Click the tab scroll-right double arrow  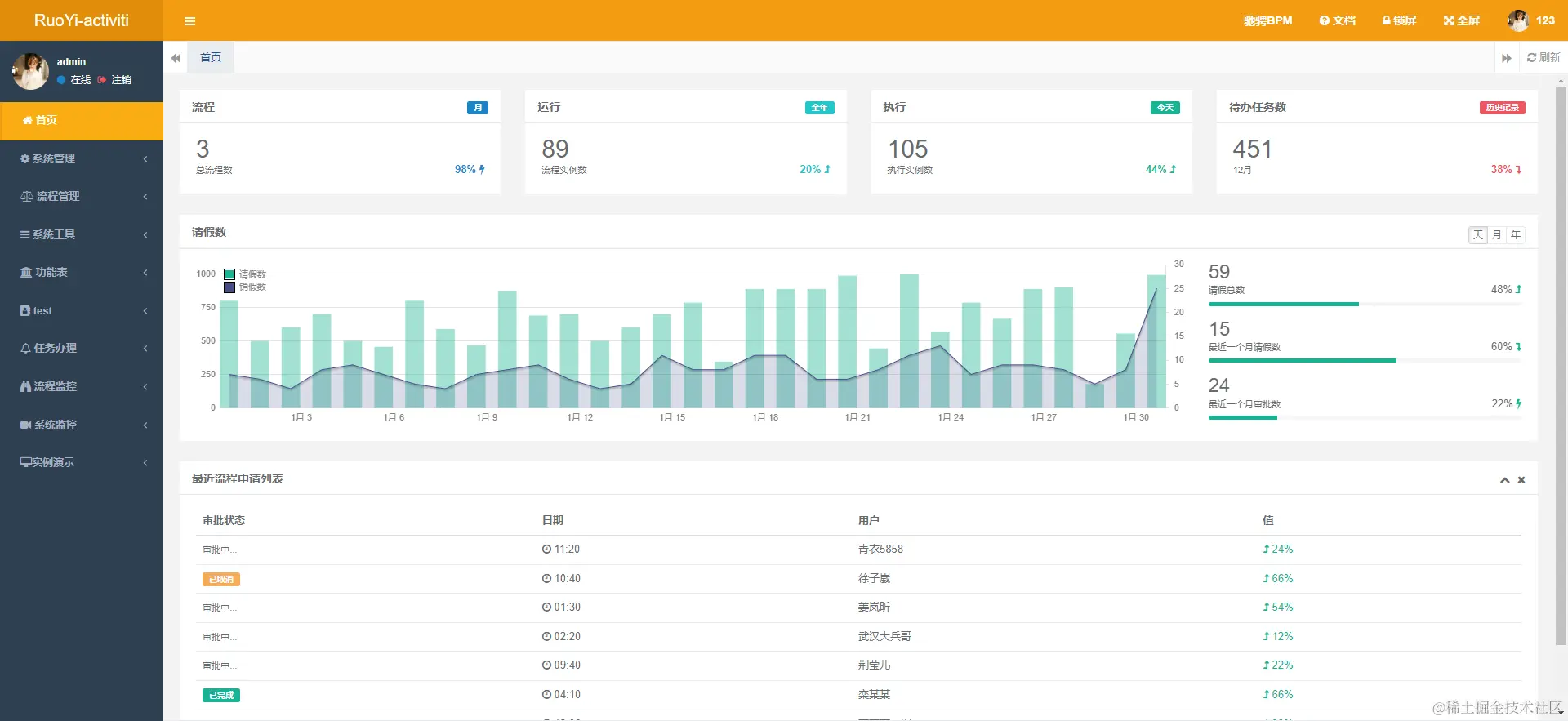point(1507,58)
